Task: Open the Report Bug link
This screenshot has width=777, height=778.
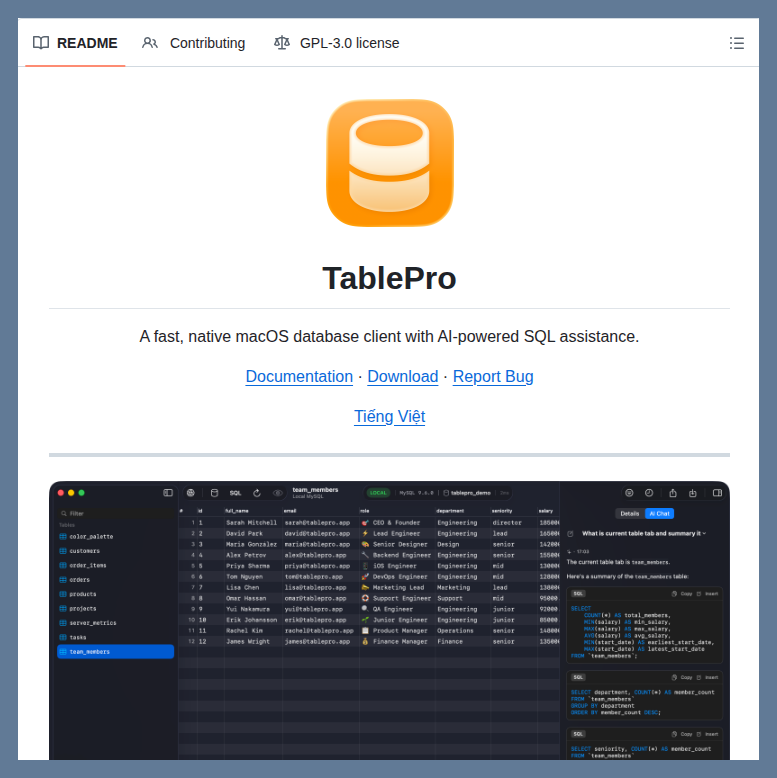Action: tap(493, 377)
